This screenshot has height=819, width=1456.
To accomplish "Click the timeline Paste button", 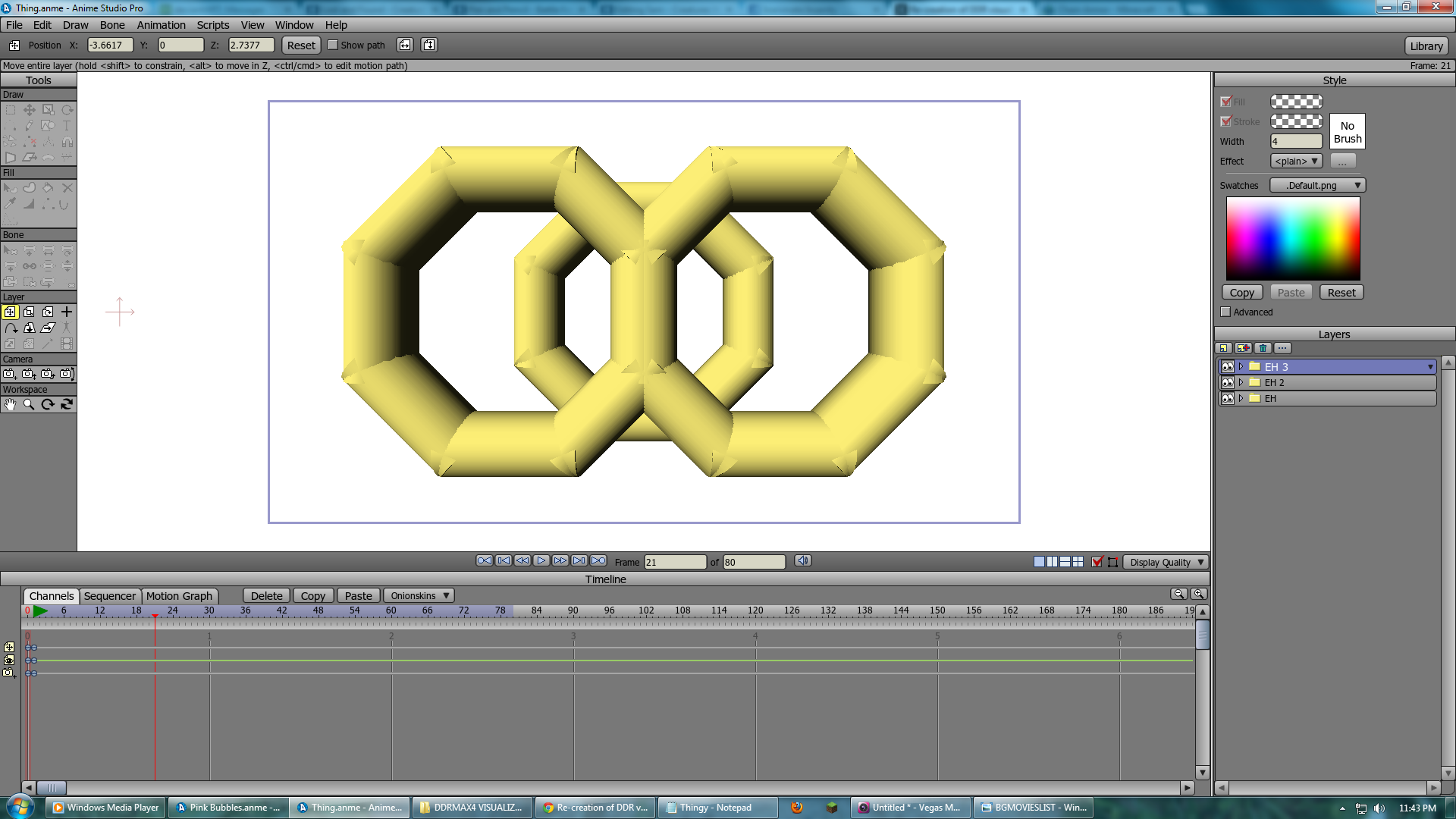I will point(358,596).
